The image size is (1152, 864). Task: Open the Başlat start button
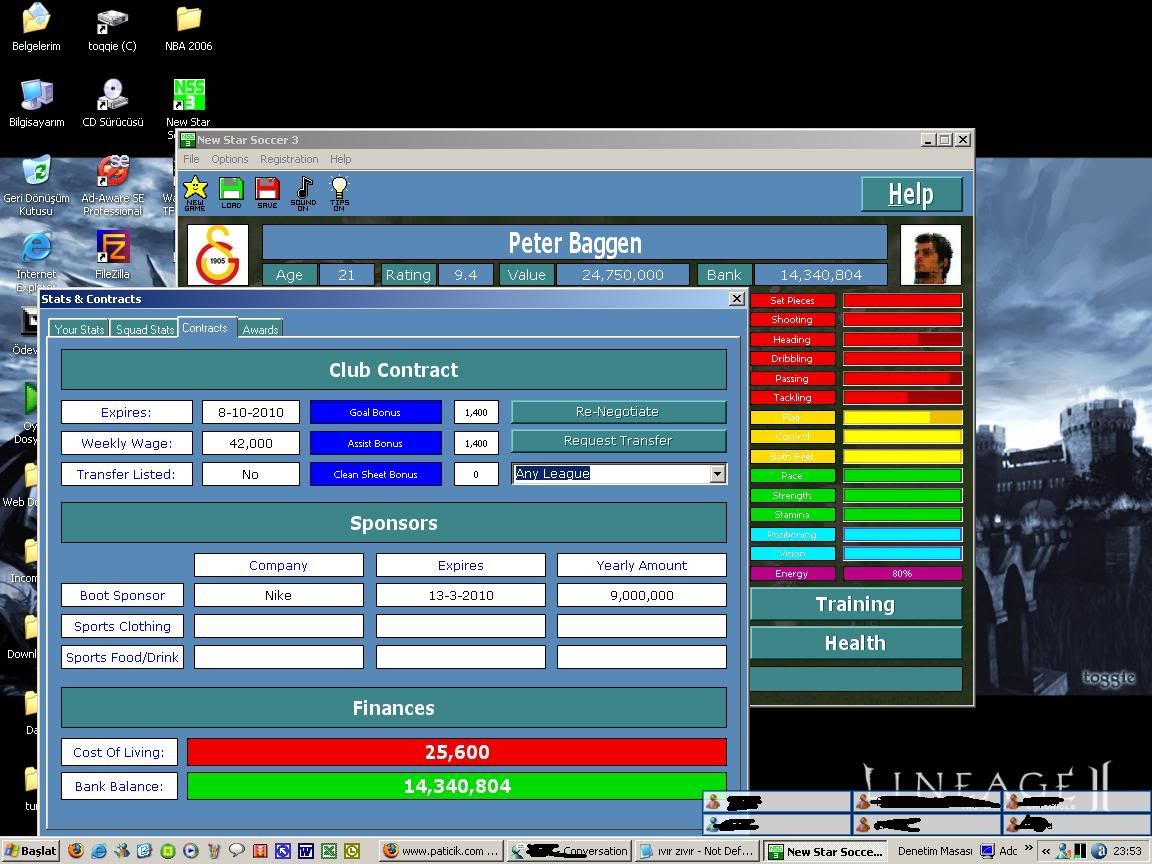(x=29, y=851)
